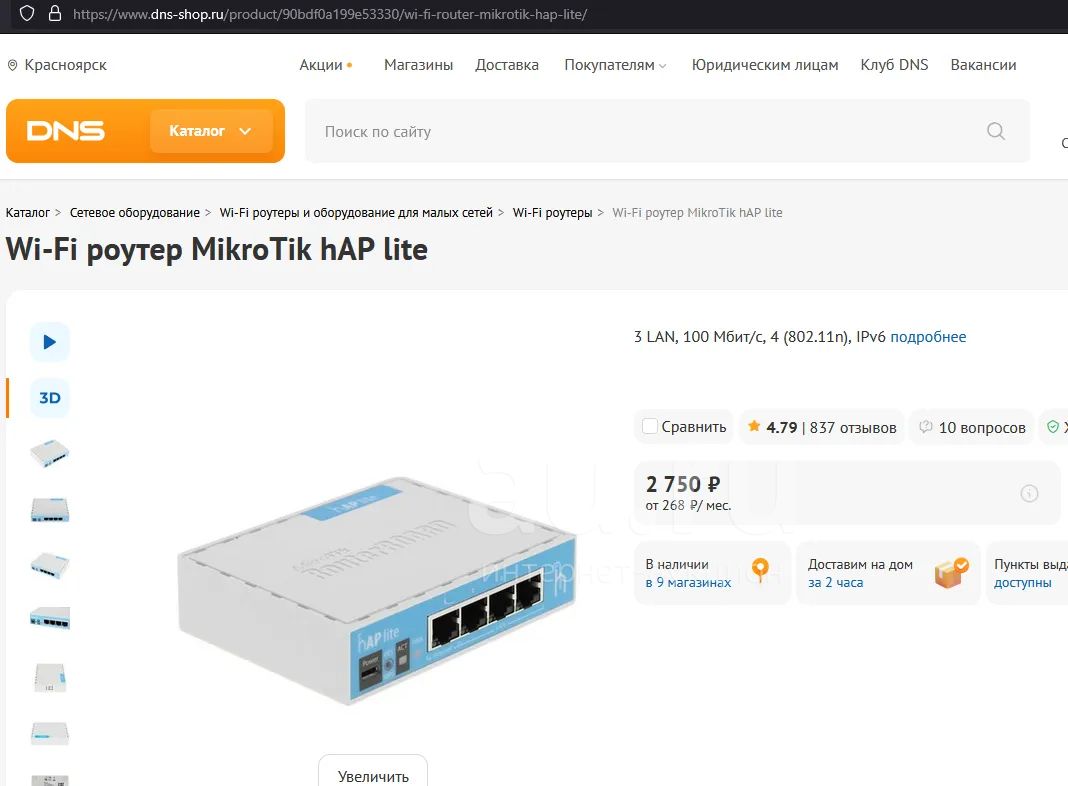Open the Каталог dropdown
The height and width of the screenshot is (786, 1068).
click(211, 131)
